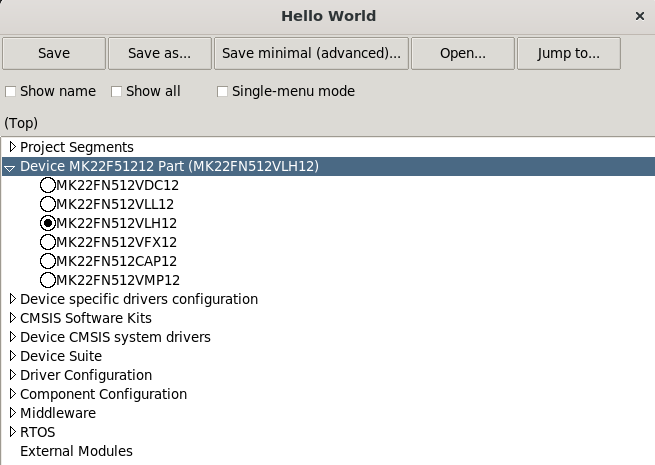
Task: Expand the CMSIS Software Kits node
Action: point(12,318)
